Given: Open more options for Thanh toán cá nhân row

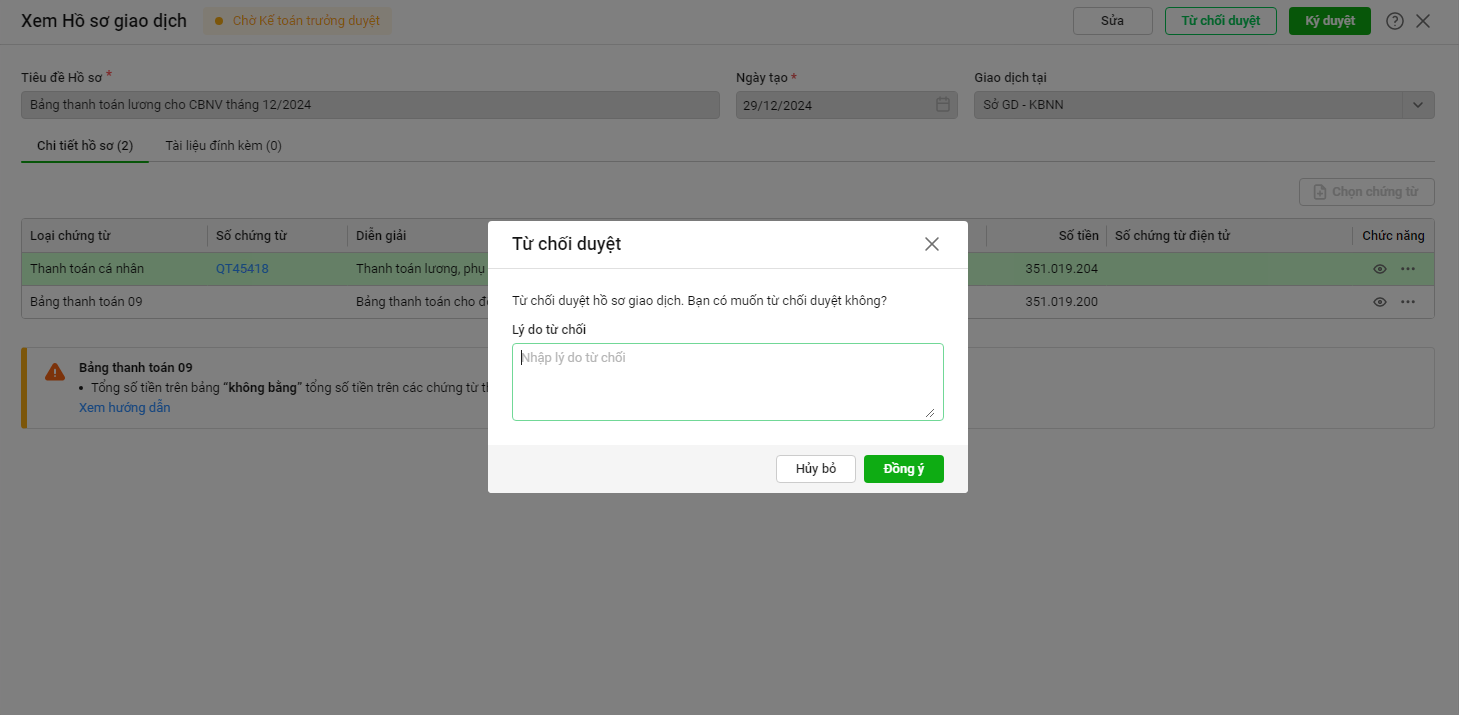Looking at the screenshot, I should tap(1408, 269).
